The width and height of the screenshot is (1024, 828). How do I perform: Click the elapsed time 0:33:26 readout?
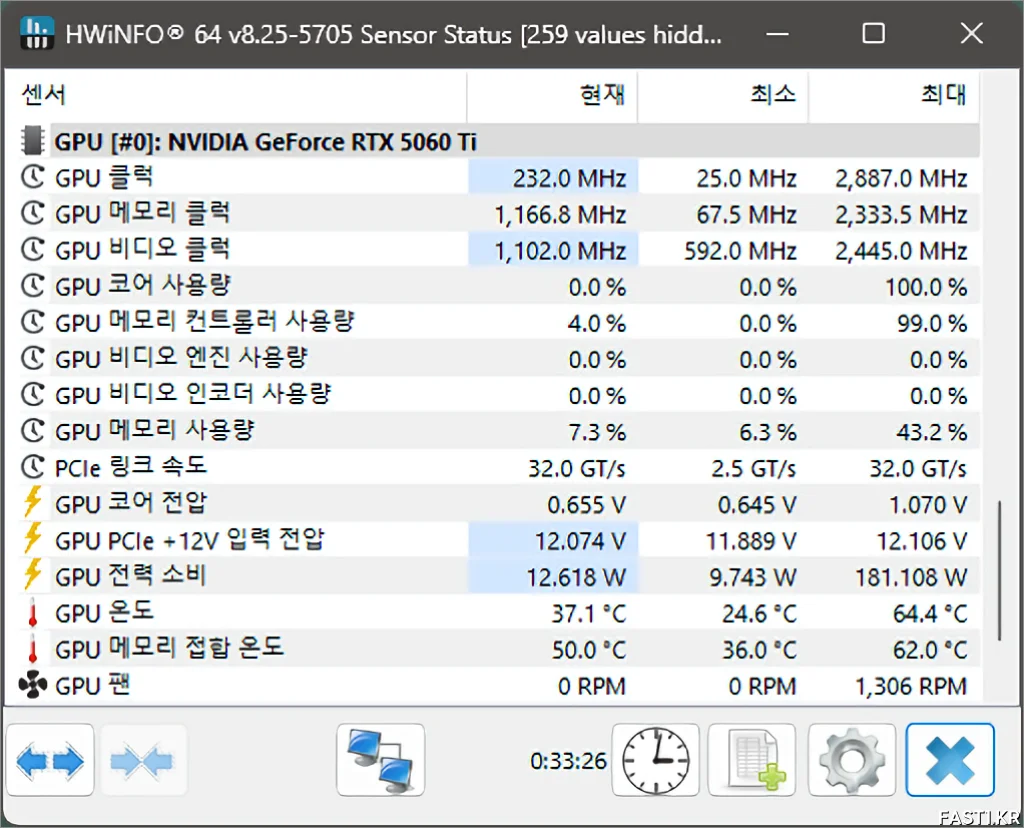[568, 761]
